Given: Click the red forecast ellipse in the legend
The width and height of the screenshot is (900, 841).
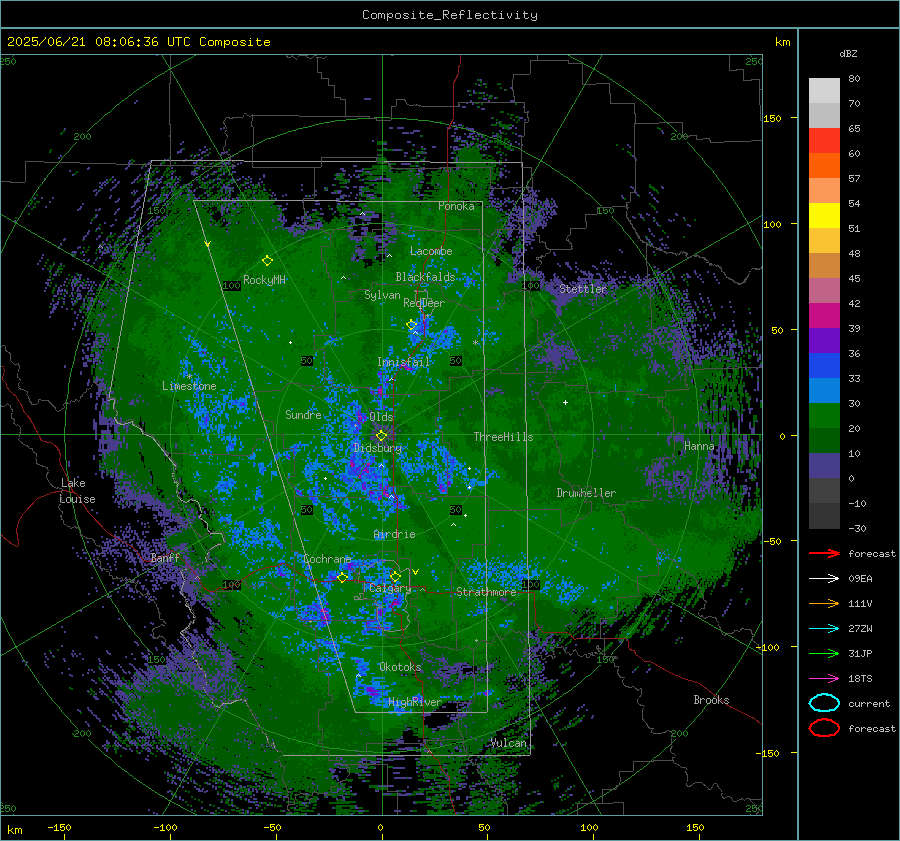Looking at the screenshot, I should click(824, 728).
